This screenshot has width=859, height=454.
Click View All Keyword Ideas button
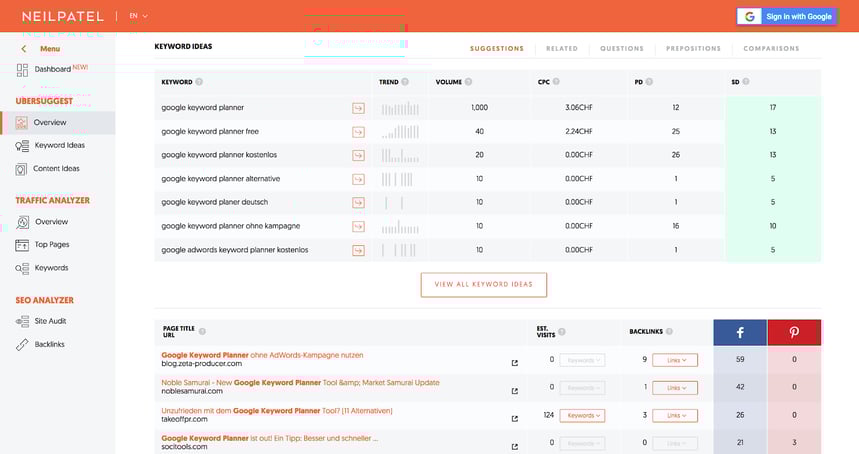click(484, 285)
